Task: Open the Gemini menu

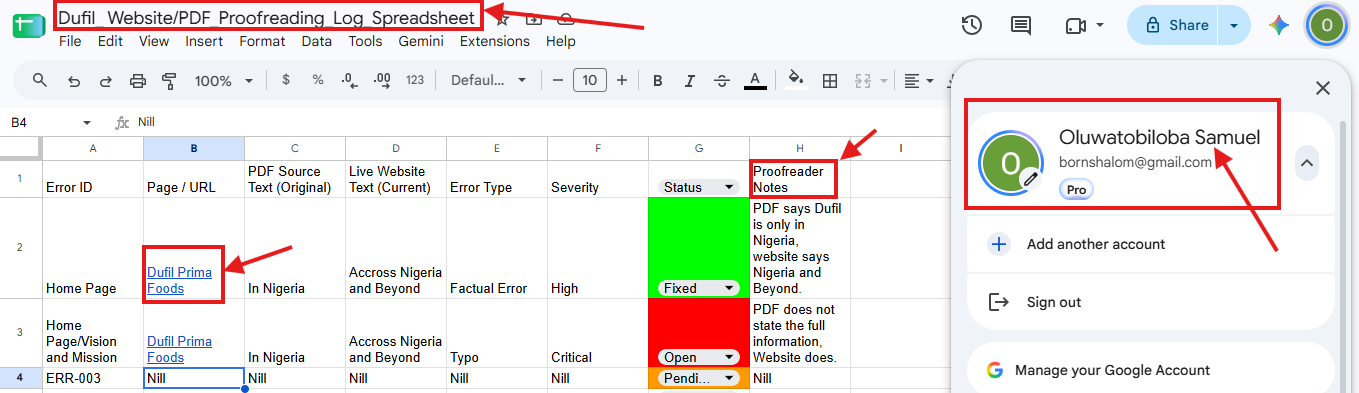Action: click(x=422, y=41)
